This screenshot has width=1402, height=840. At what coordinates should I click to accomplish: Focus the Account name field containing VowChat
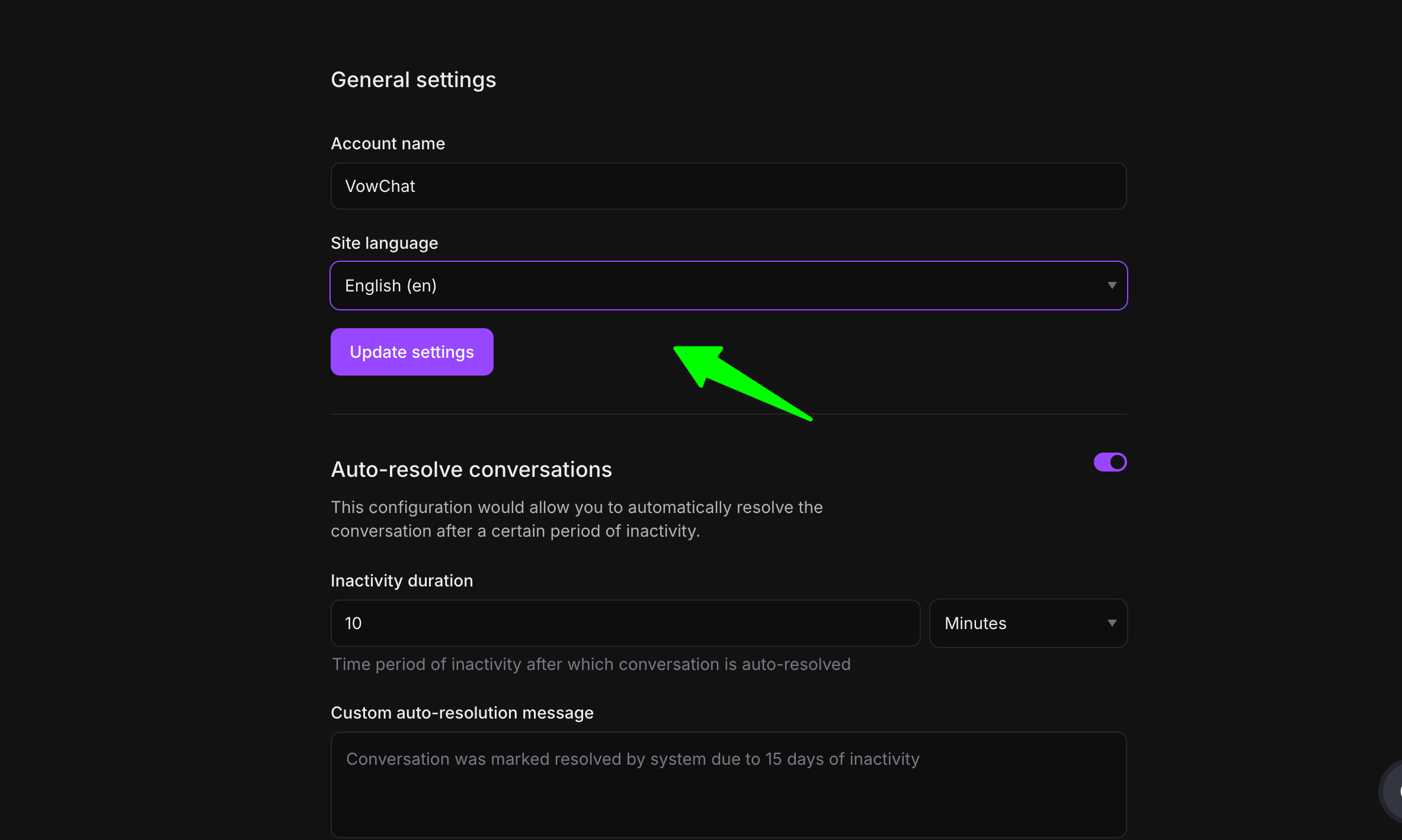pyautogui.click(x=728, y=186)
